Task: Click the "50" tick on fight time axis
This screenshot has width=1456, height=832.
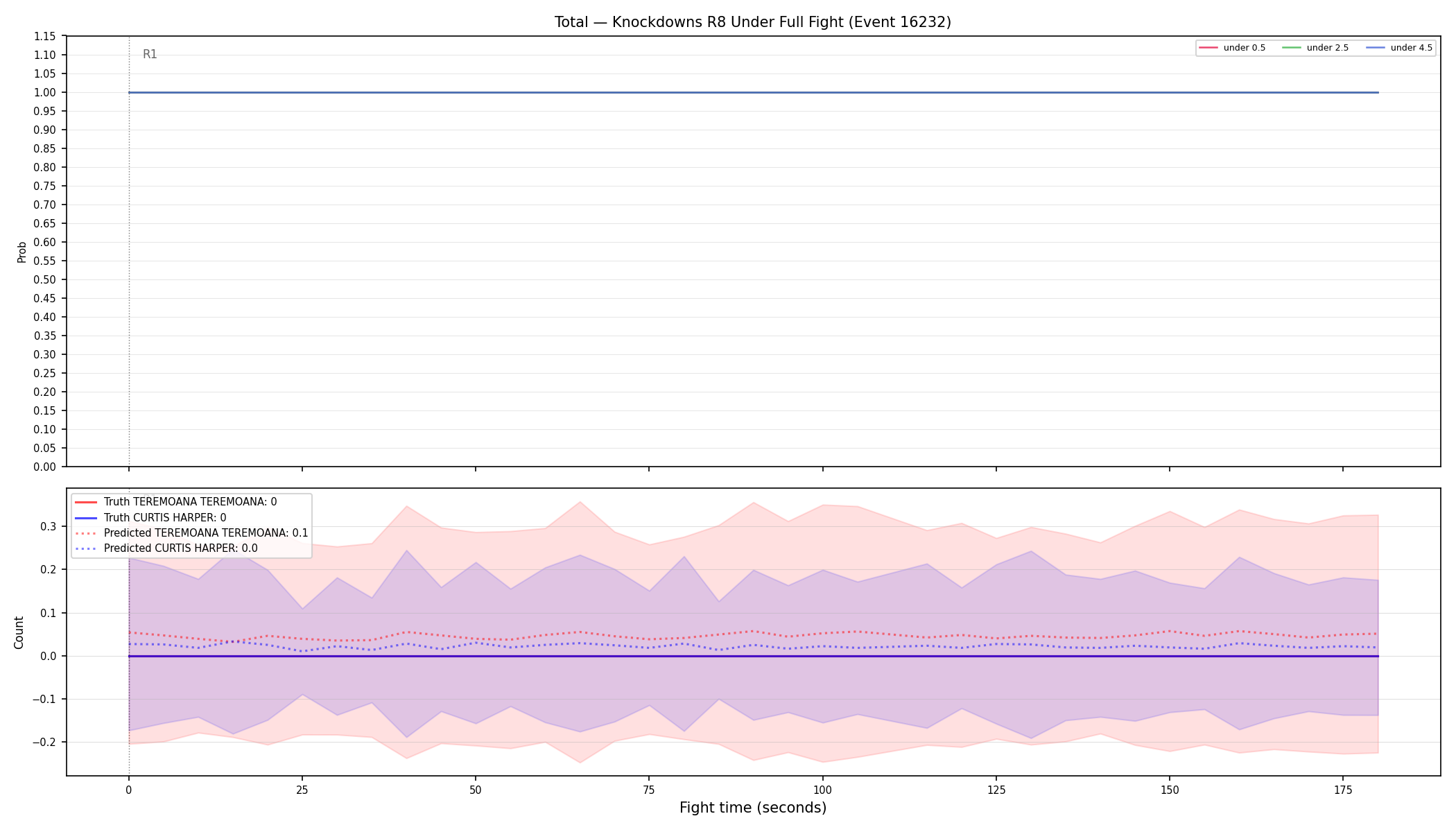Action: [475, 789]
